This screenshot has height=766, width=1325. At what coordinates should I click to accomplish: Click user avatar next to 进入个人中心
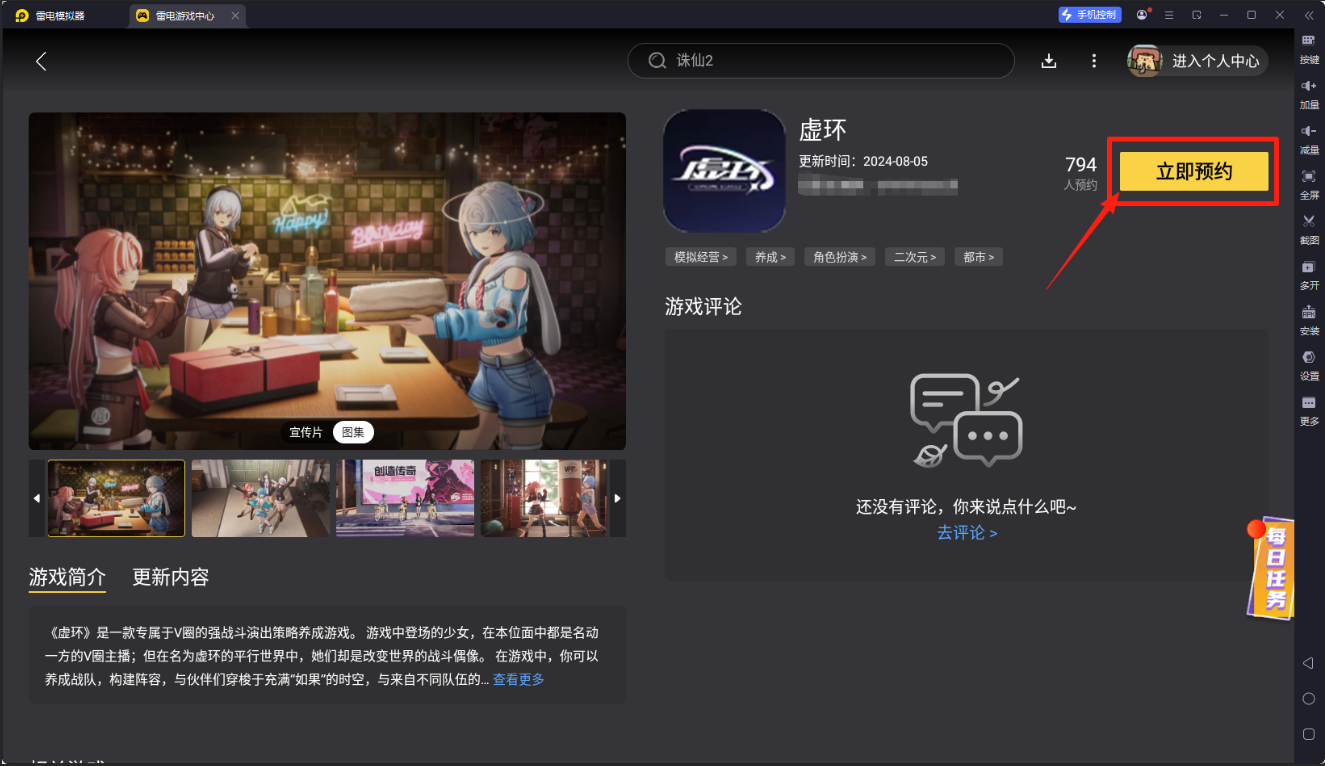pyautogui.click(x=1145, y=61)
